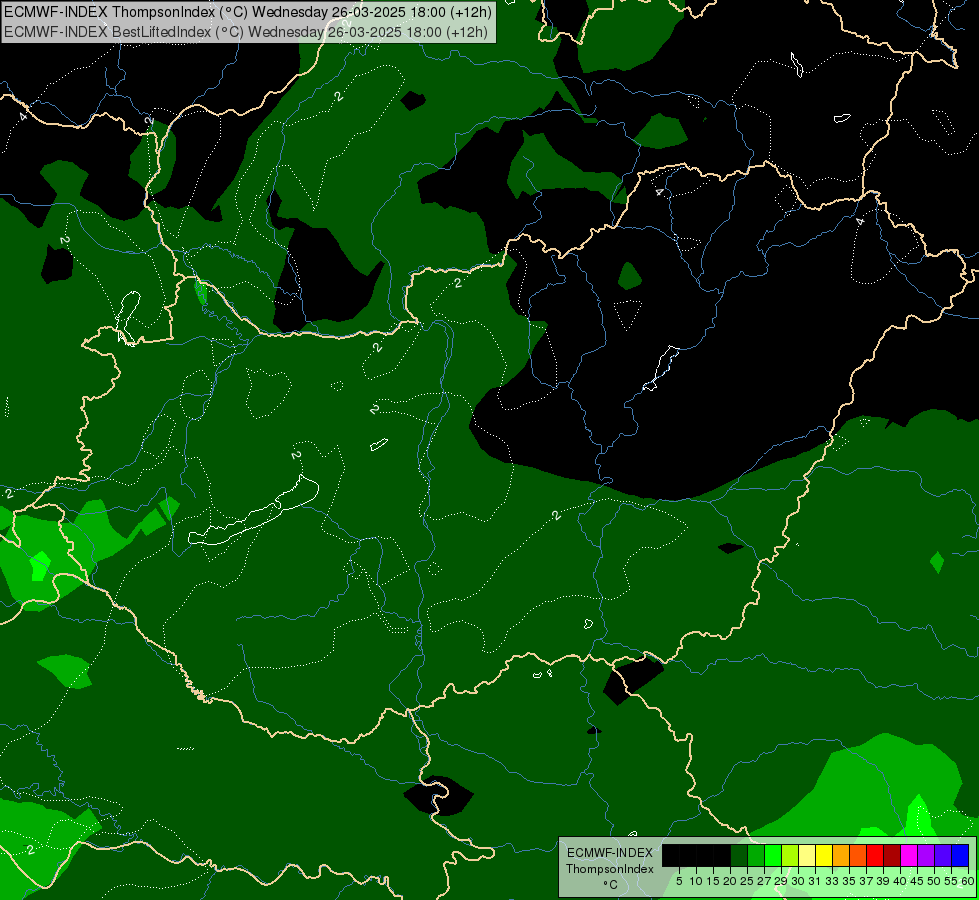Select the medium green 25-27 legend swatch

coord(756,855)
